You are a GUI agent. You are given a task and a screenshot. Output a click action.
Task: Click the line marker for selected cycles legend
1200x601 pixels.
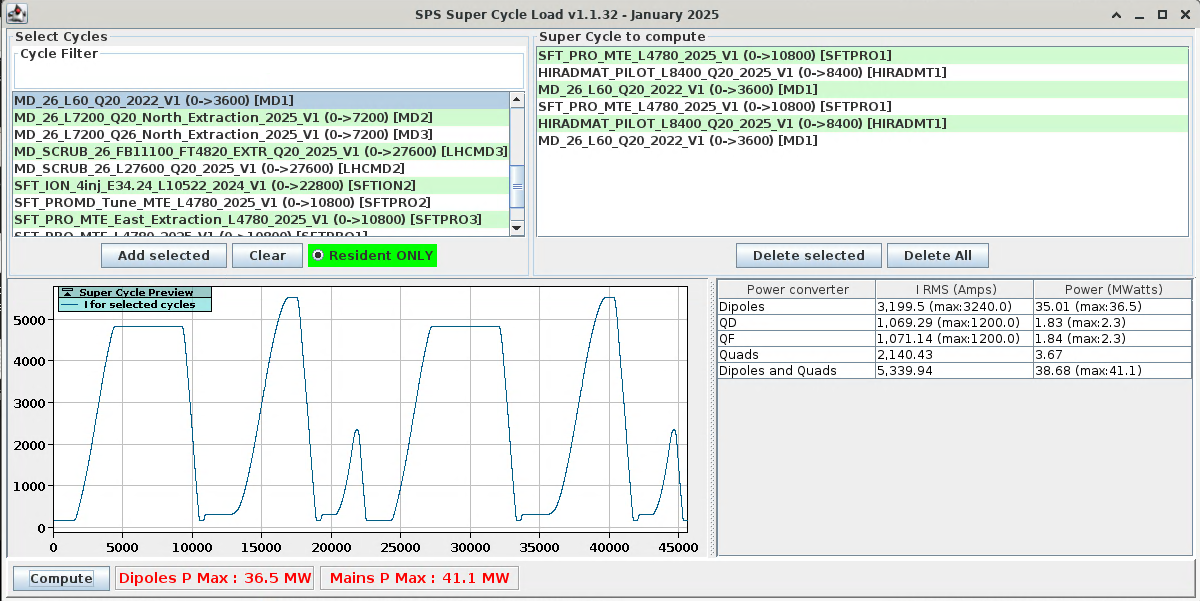click(68, 304)
